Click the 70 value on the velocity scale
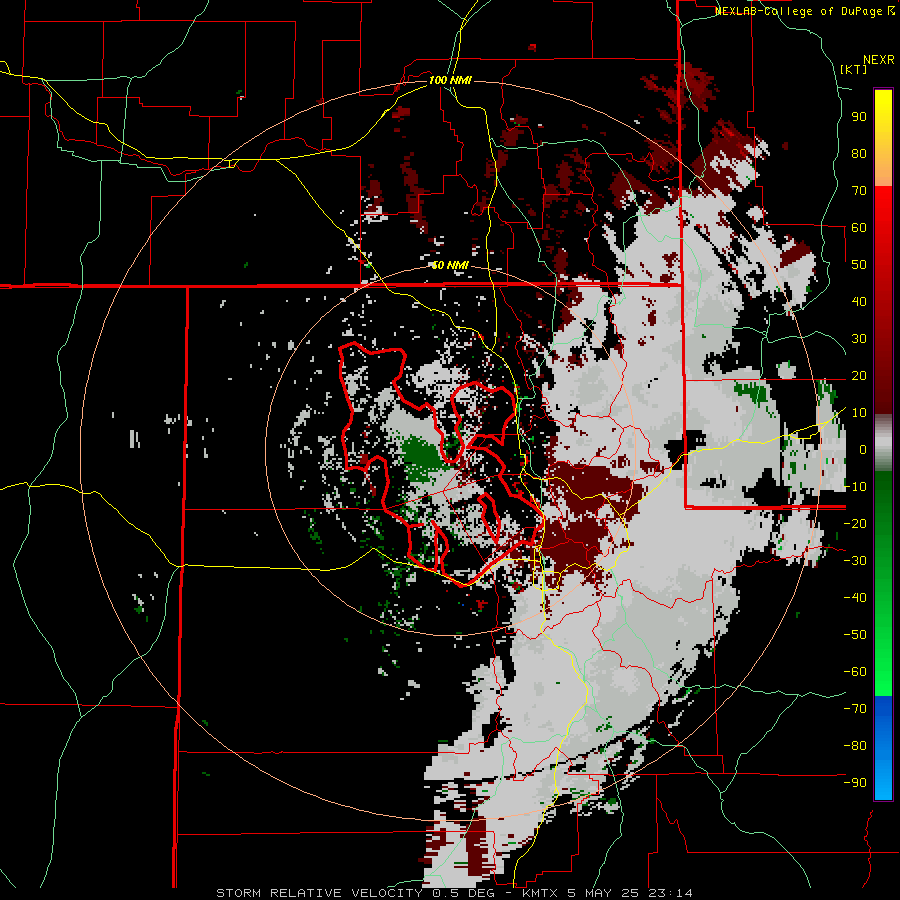The height and width of the screenshot is (900, 900). pos(859,191)
